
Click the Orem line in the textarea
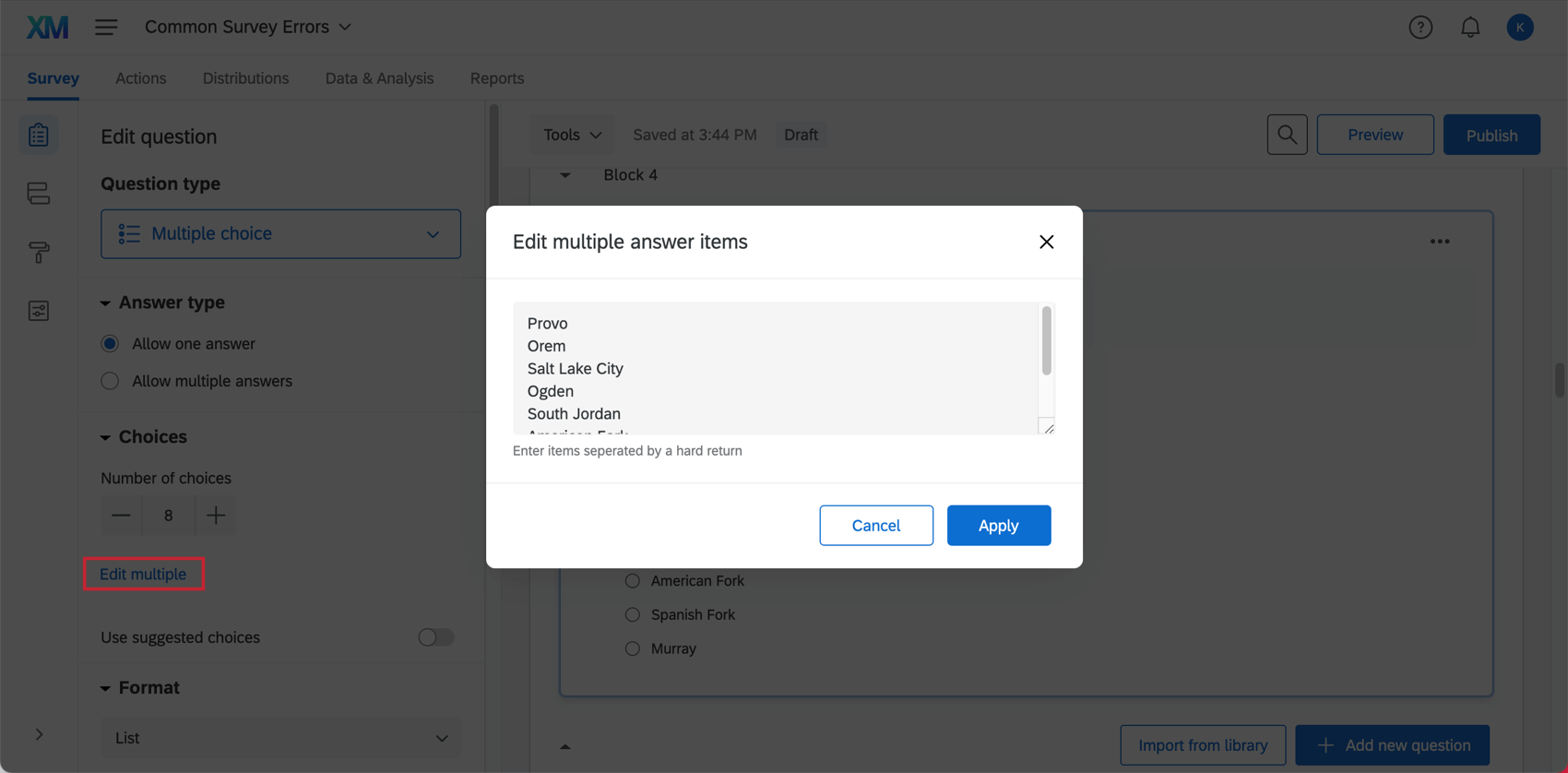click(546, 347)
